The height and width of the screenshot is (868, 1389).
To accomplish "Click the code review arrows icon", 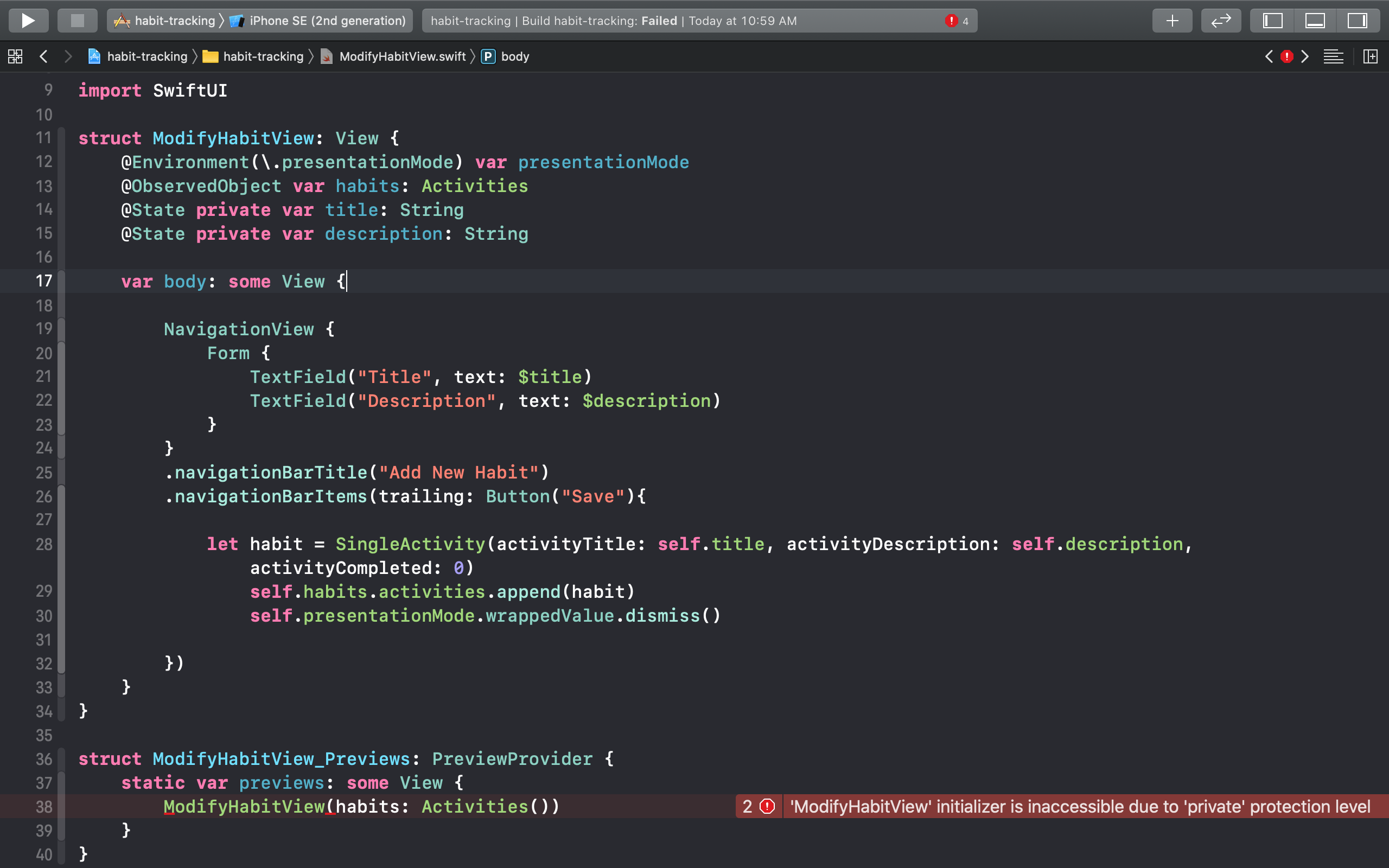I will click(x=1221, y=21).
